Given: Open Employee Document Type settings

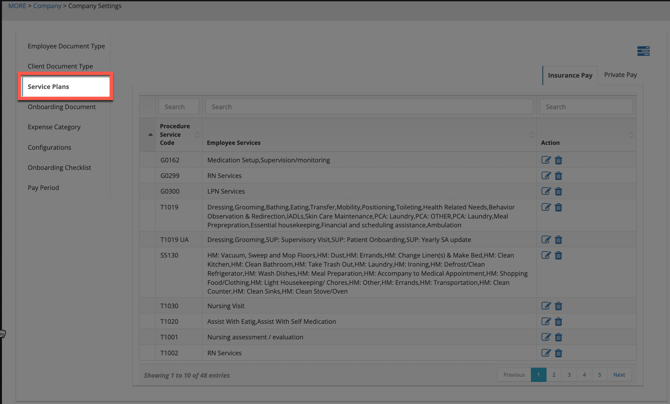Looking at the screenshot, I should (x=66, y=46).
